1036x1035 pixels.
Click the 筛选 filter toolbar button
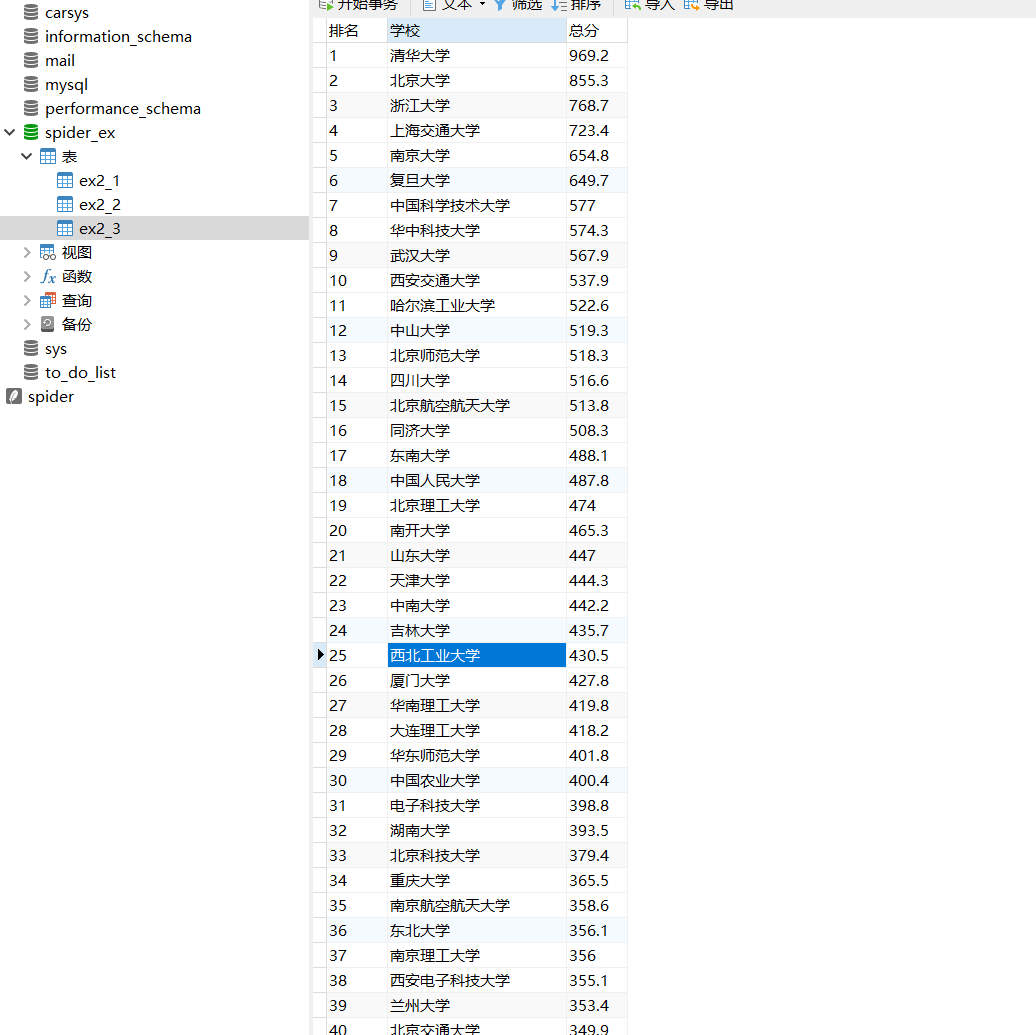coord(517,5)
